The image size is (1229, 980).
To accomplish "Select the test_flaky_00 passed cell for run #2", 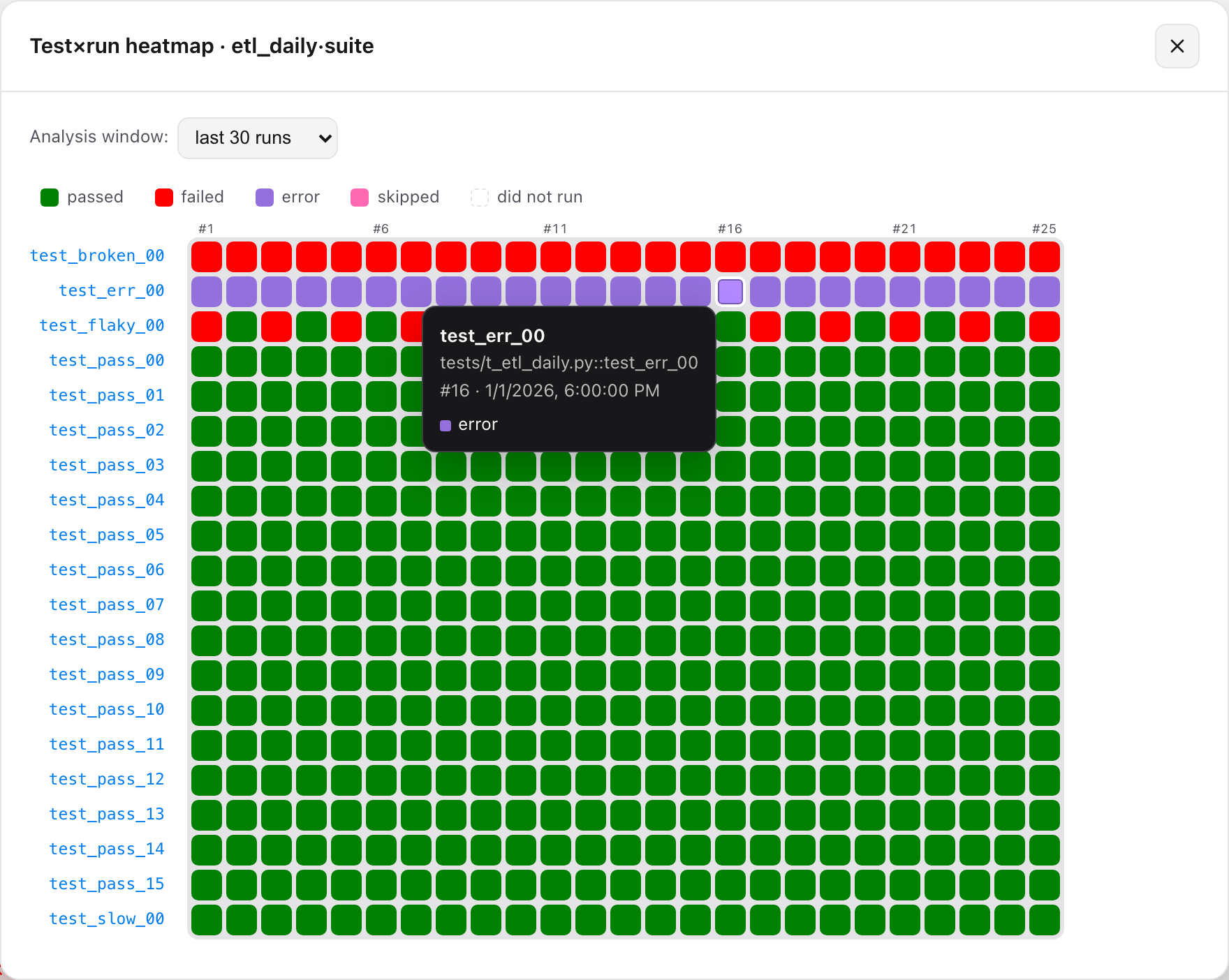I will 242,327.
